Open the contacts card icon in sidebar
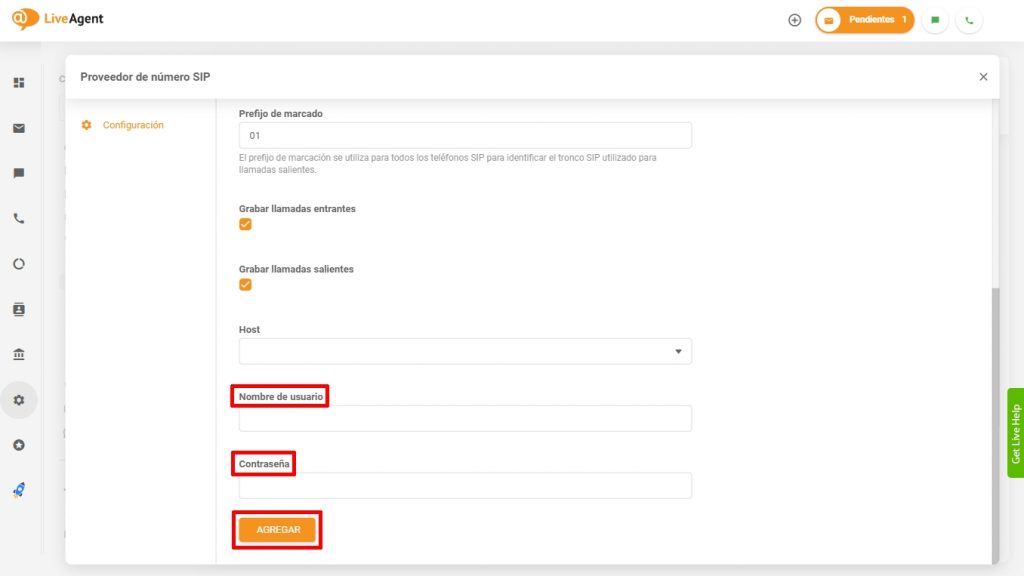The height and width of the screenshot is (576, 1024). tap(18, 309)
